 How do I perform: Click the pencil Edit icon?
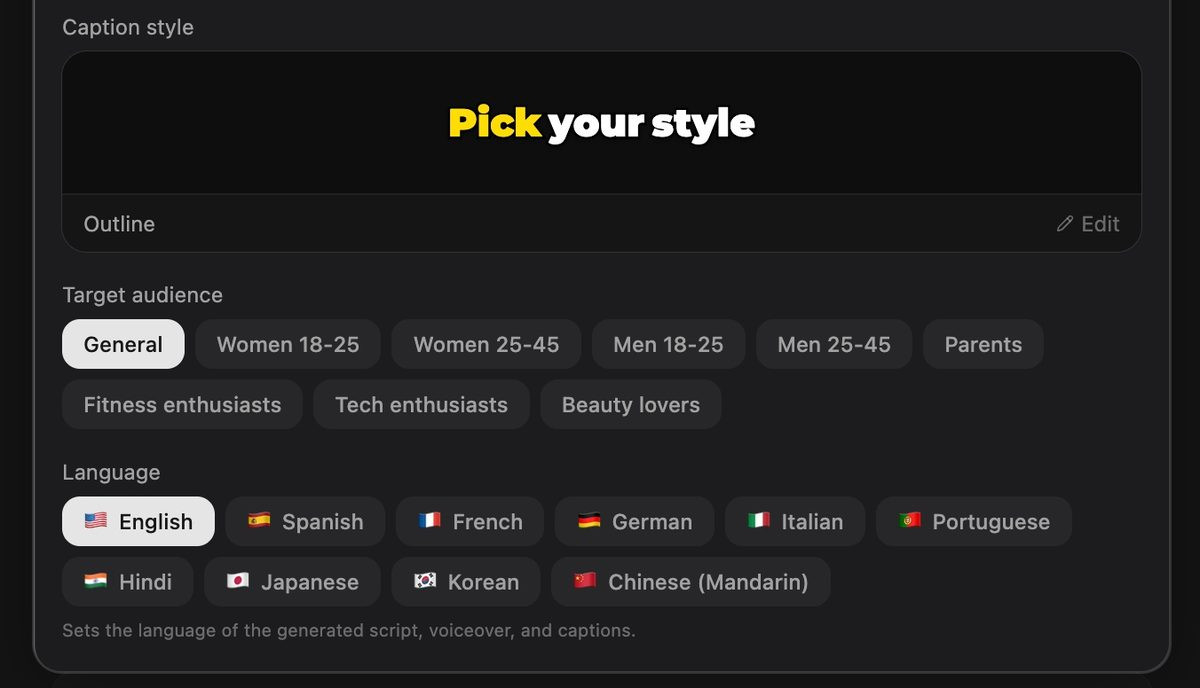1065,224
